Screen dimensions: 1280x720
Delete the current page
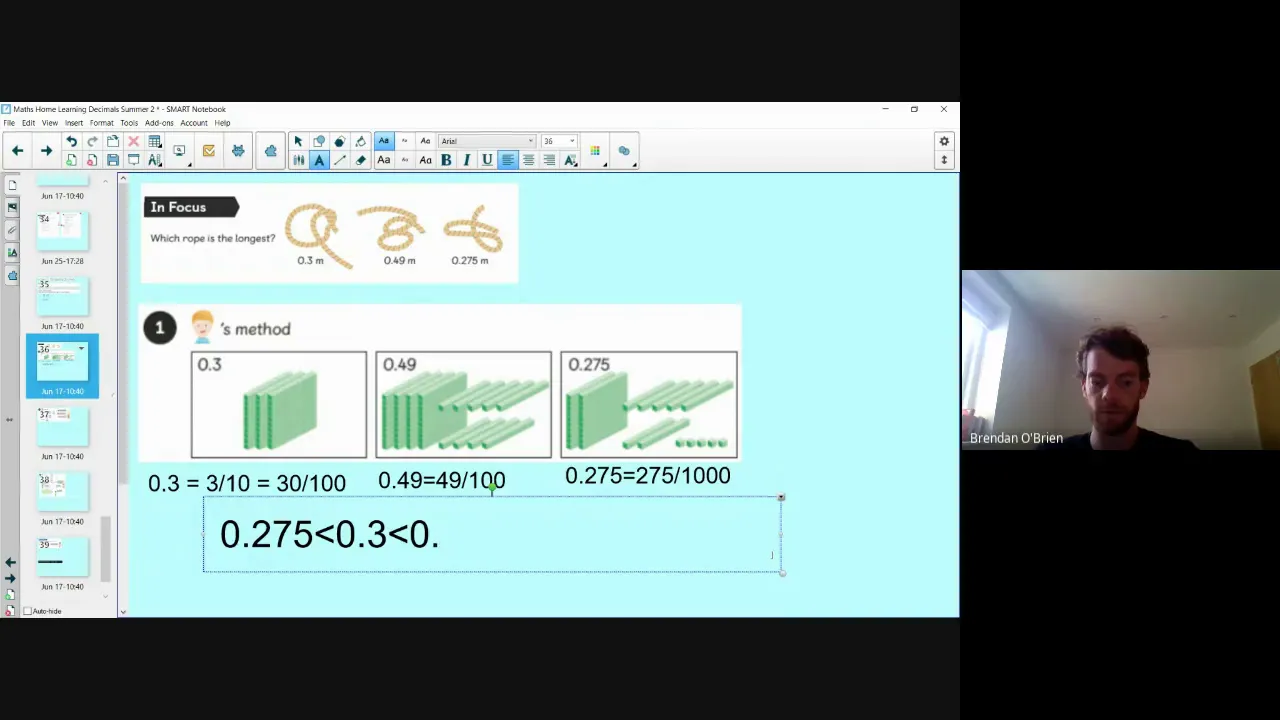tap(92, 160)
